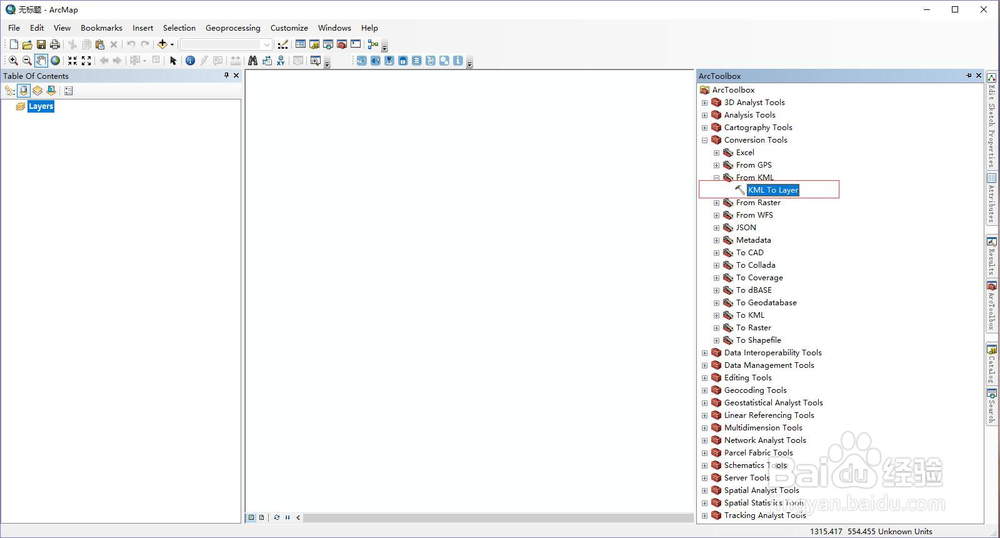Image resolution: width=1000 pixels, height=538 pixels.
Task: Collapse the From KML toolset
Action: coord(716,178)
